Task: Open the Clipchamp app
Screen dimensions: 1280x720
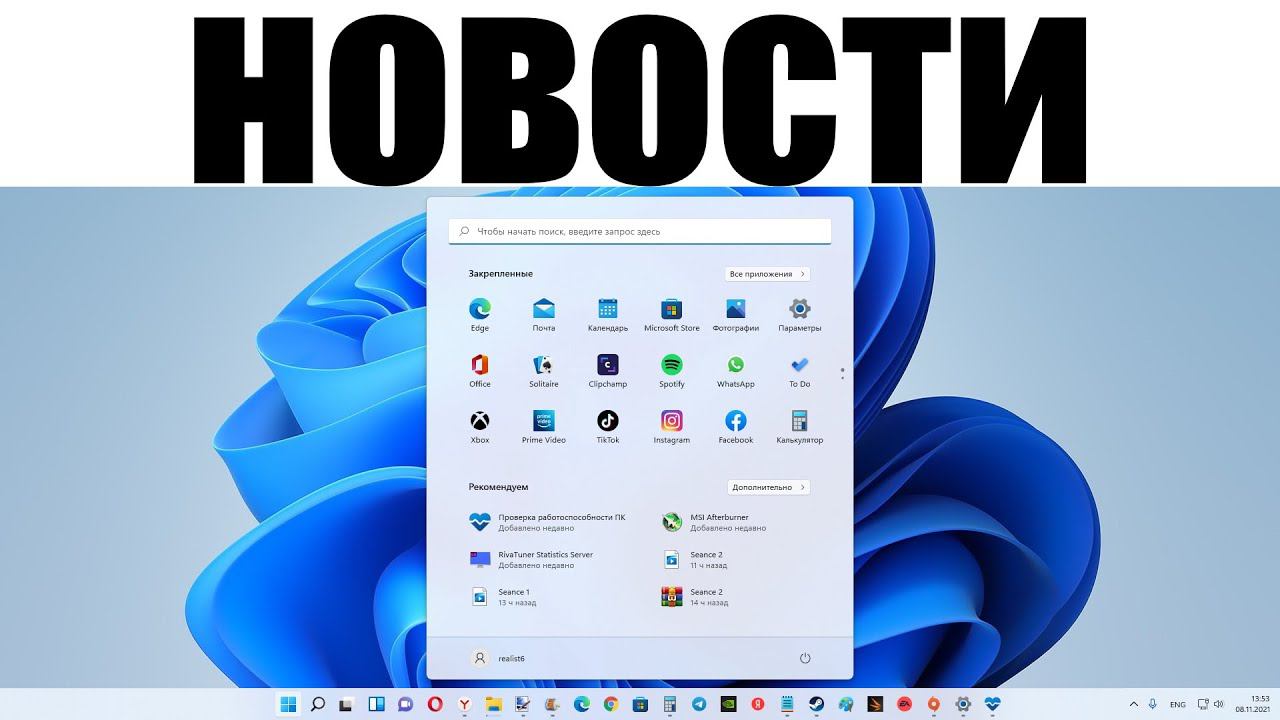Action: pyautogui.click(x=608, y=370)
